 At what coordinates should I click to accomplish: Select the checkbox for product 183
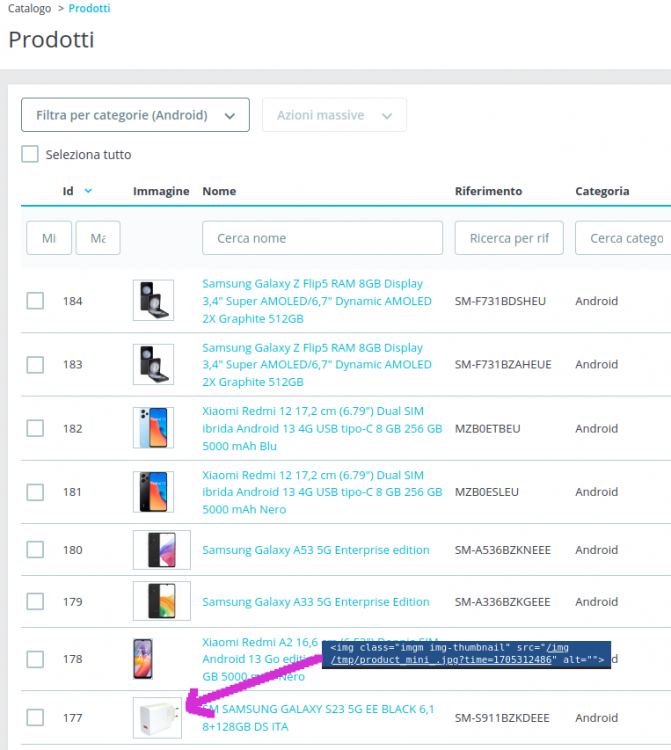click(35, 364)
